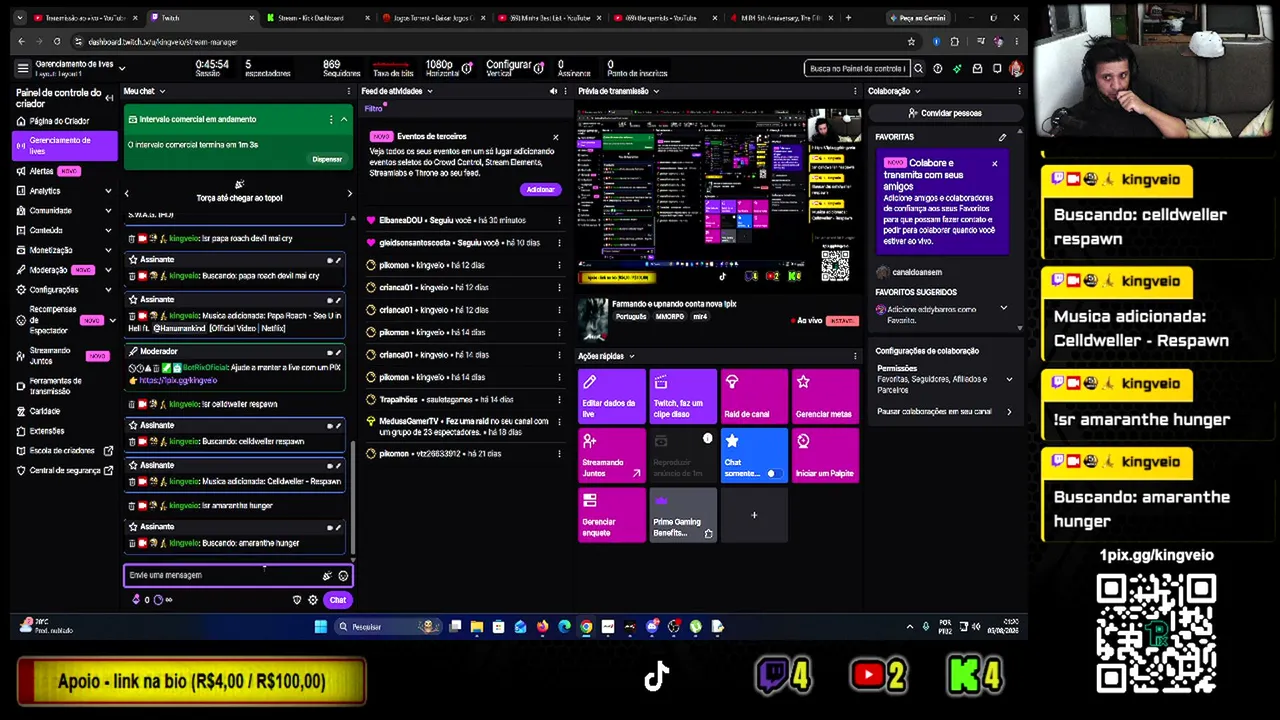Screen dimensions: 1280x720
Task: Go to previous chat goal arrow
Action: pyautogui.click(x=127, y=193)
